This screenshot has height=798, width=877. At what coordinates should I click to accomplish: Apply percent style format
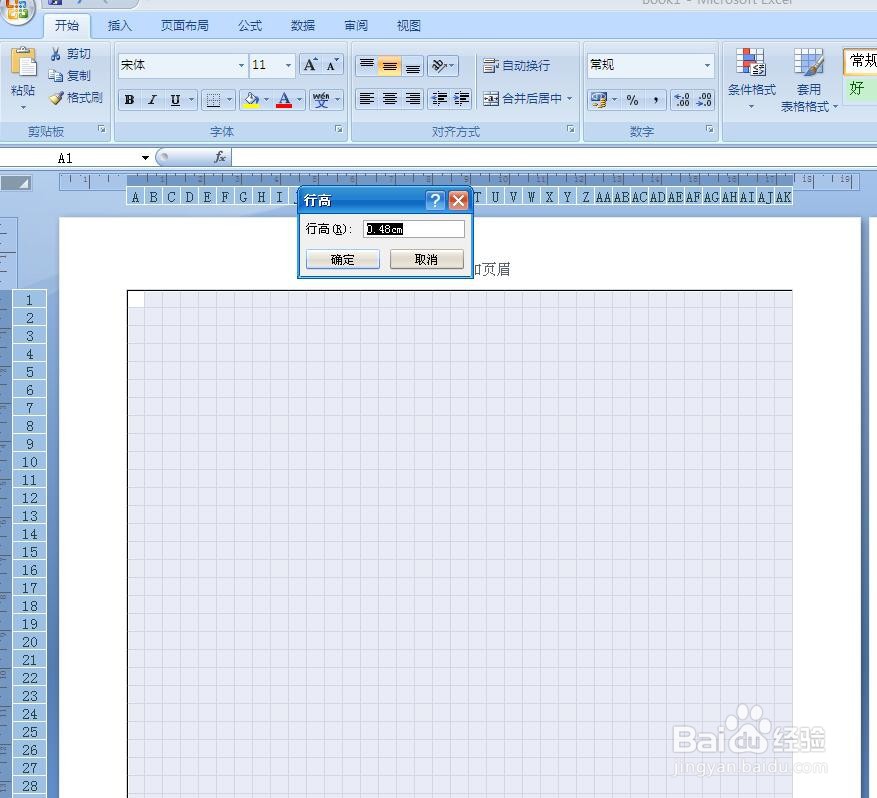pyautogui.click(x=633, y=100)
